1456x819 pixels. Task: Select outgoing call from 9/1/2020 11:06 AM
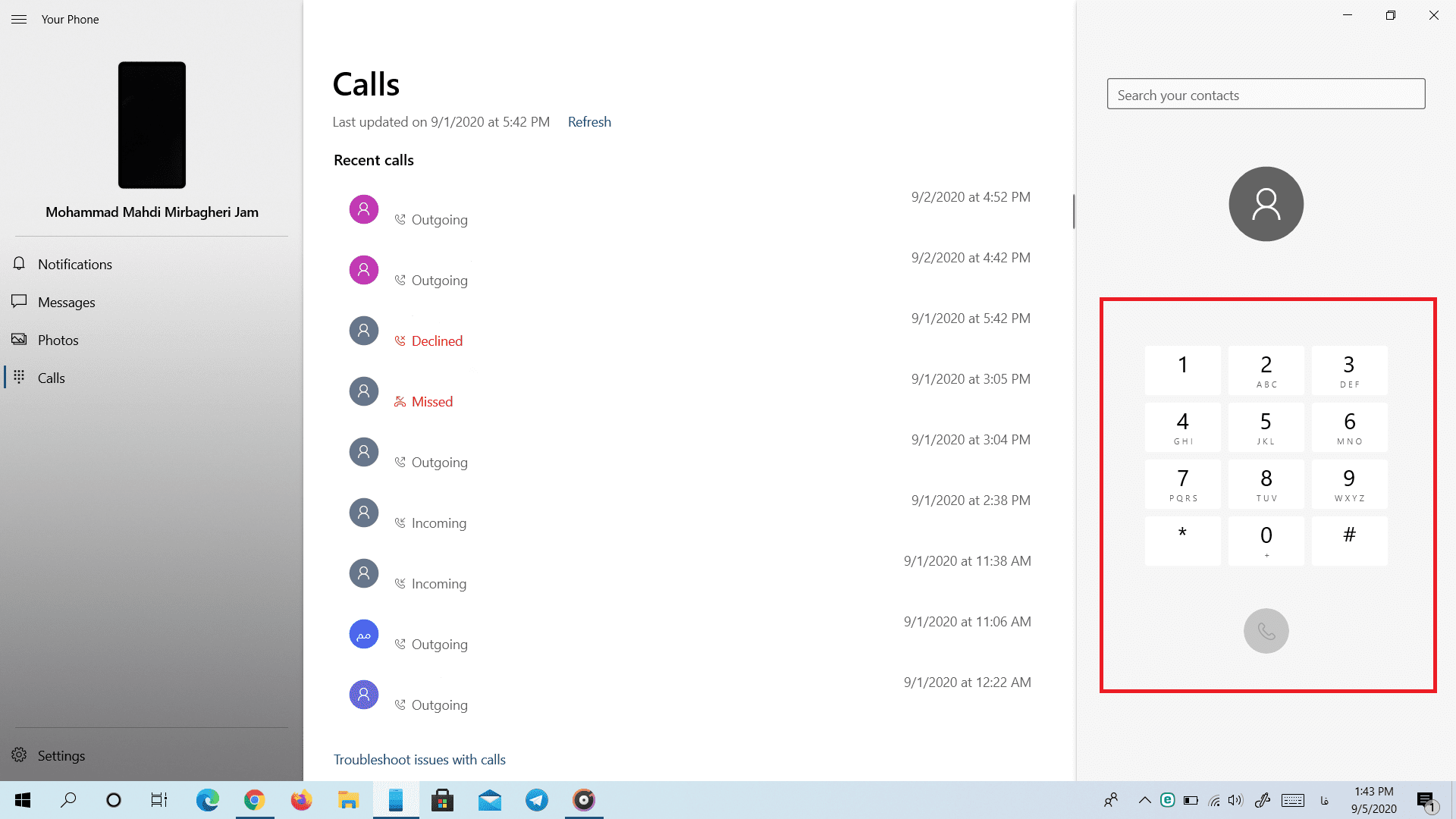[x=689, y=633]
